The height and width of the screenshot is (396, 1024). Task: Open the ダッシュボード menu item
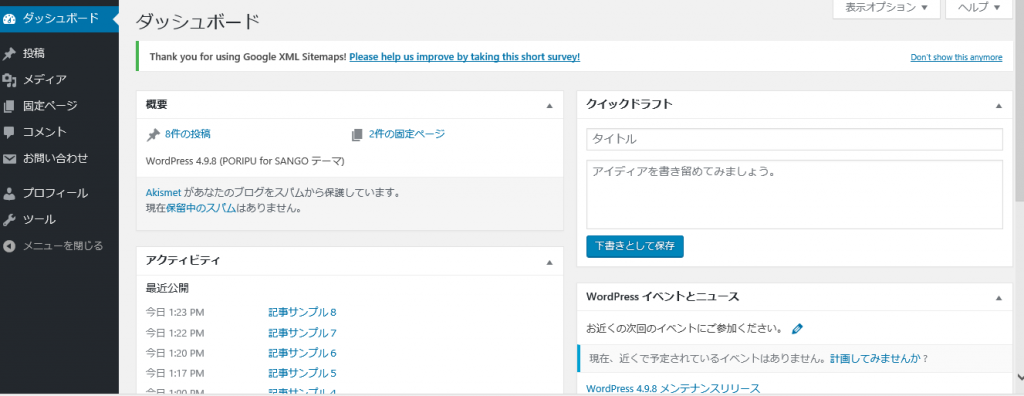pyautogui.click(x=59, y=18)
